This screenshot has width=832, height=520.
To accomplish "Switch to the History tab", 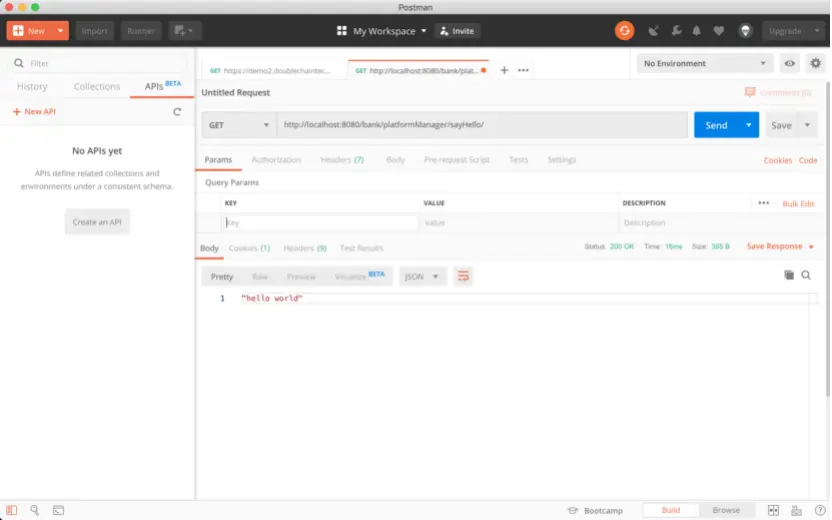I will pyautogui.click(x=32, y=86).
